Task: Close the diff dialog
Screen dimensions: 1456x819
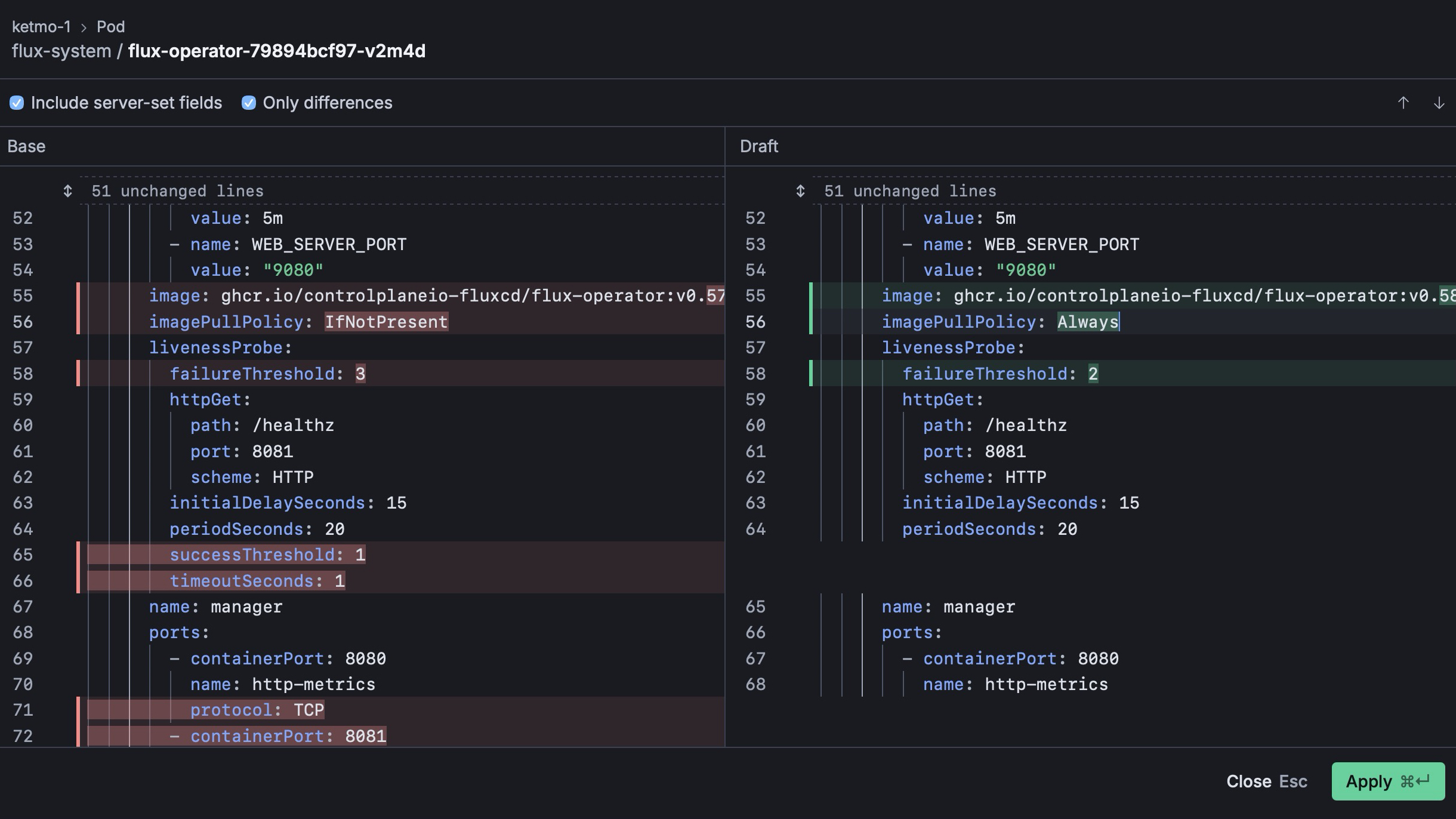Action: [x=1266, y=781]
